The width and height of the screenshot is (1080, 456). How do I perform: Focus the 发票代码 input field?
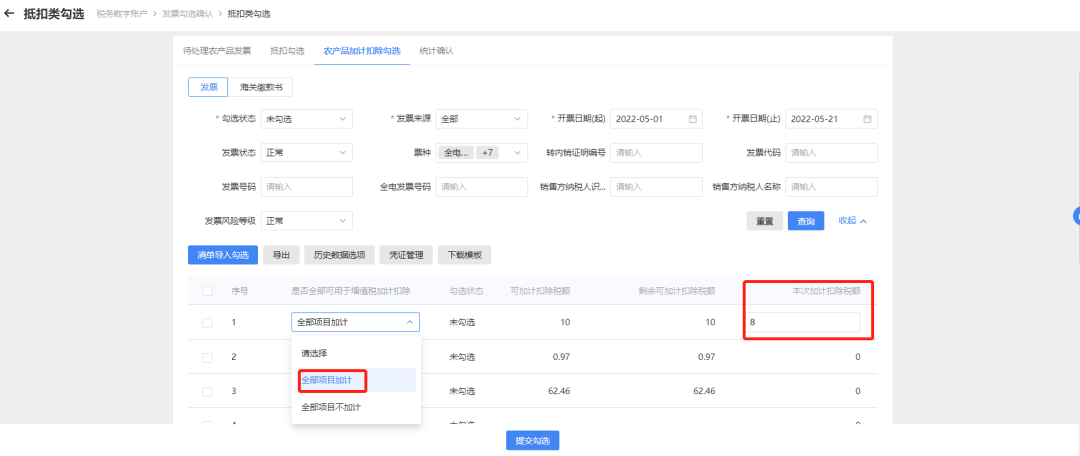point(831,152)
